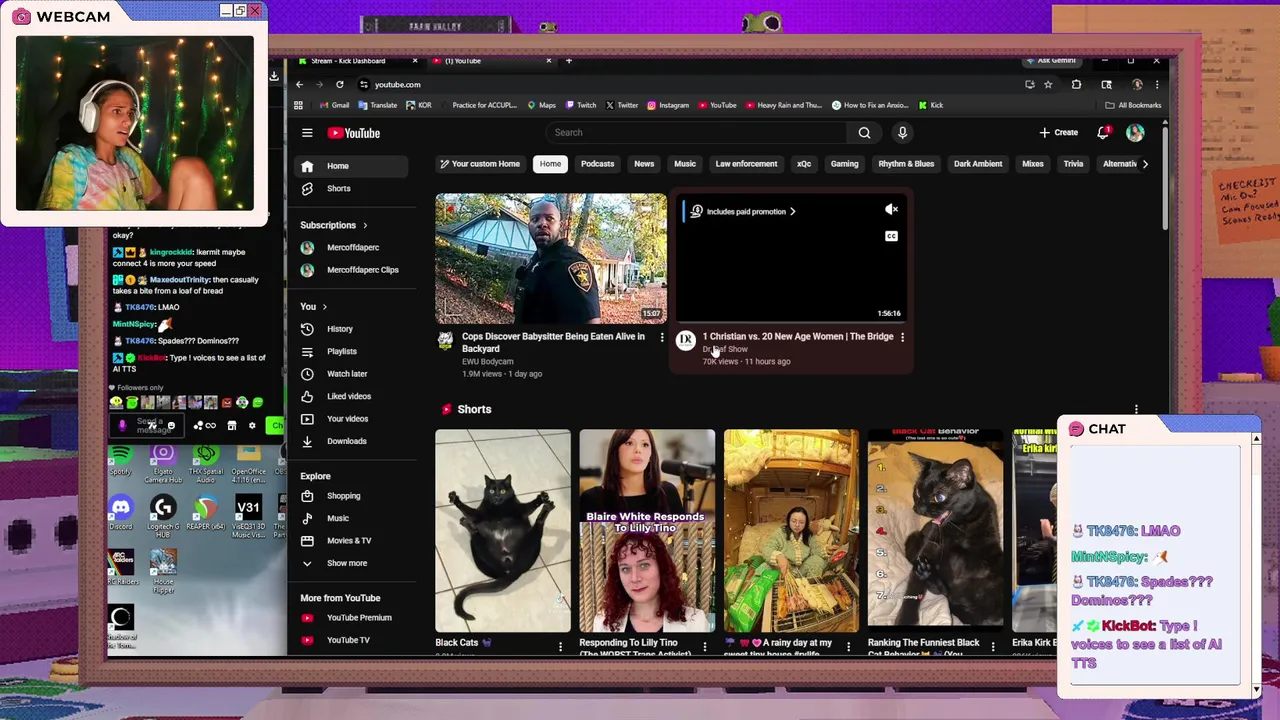
Task: Click the search magnifier button
Action: tap(864, 132)
